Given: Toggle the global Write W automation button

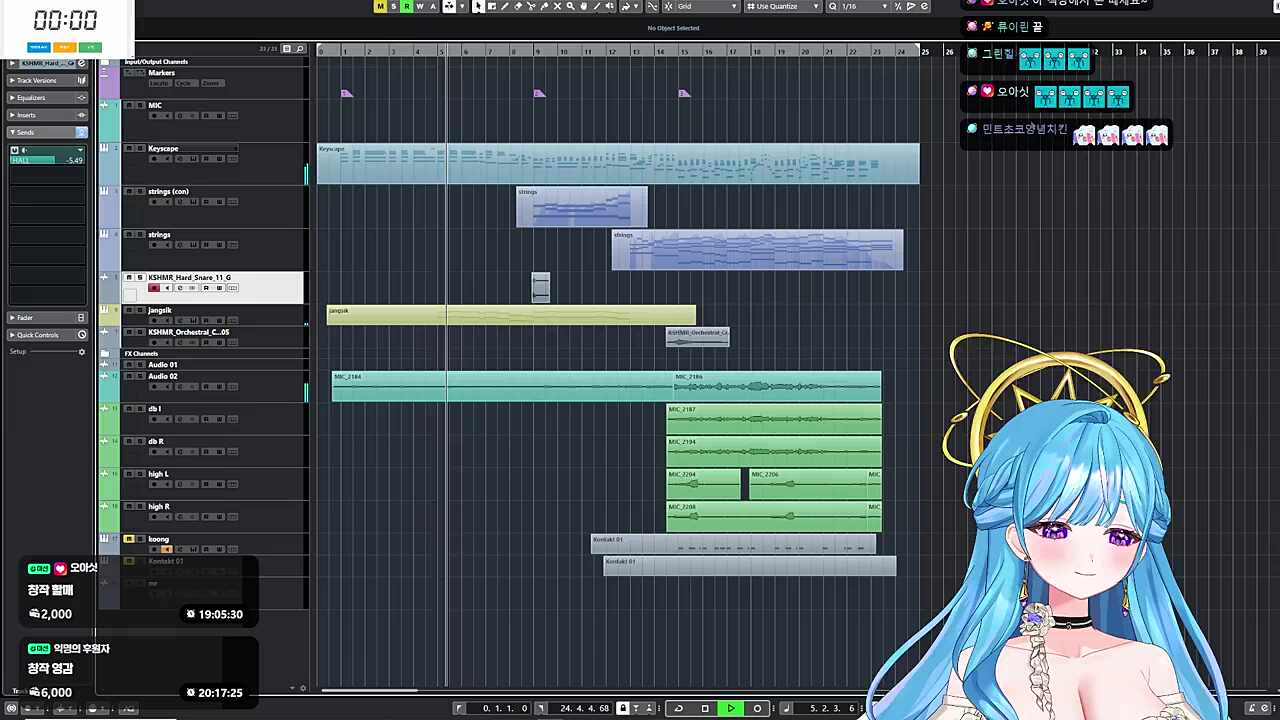Looking at the screenshot, I should 419,6.
